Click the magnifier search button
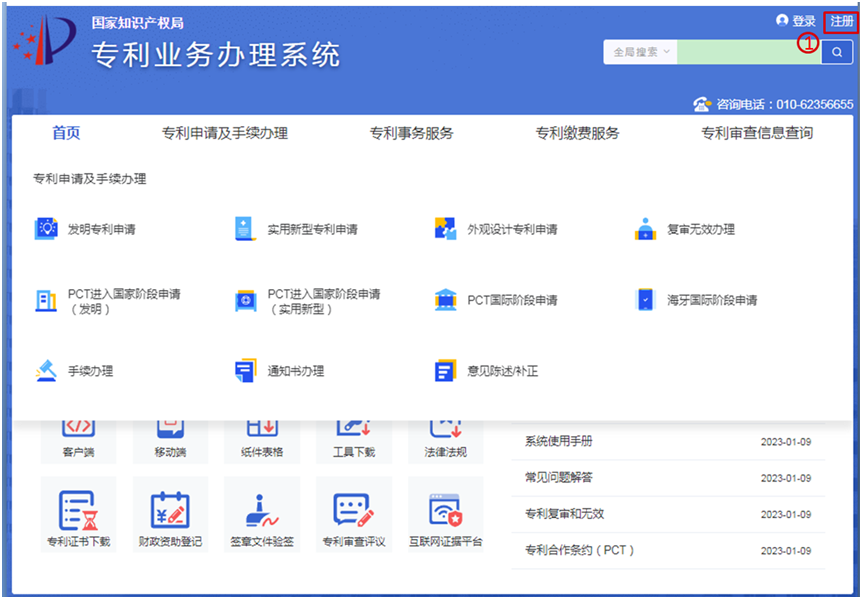 tap(837, 52)
